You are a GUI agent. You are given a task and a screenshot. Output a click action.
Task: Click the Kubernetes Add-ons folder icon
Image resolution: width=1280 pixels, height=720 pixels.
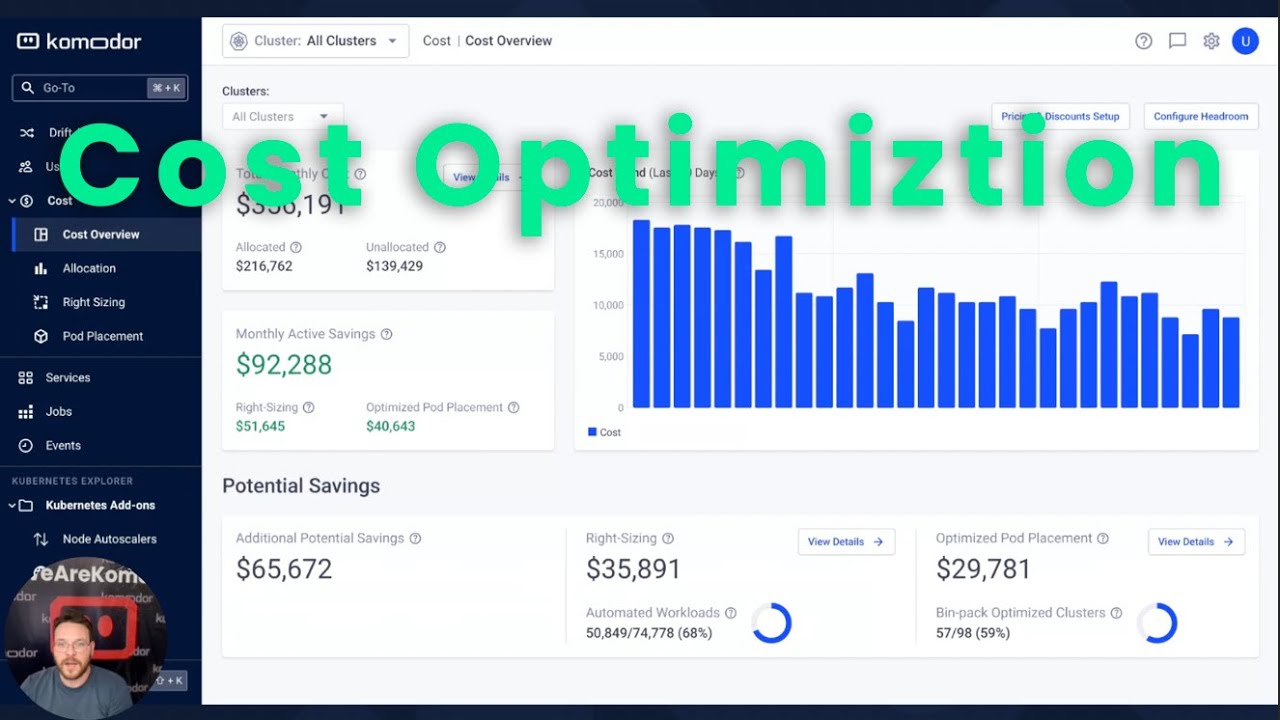click(x=26, y=505)
